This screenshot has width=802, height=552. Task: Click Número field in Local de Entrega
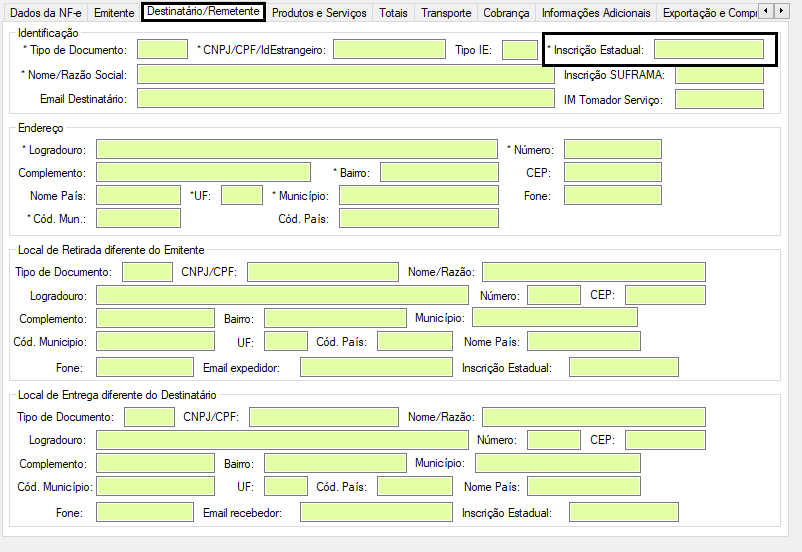click(x=554, y=440)
